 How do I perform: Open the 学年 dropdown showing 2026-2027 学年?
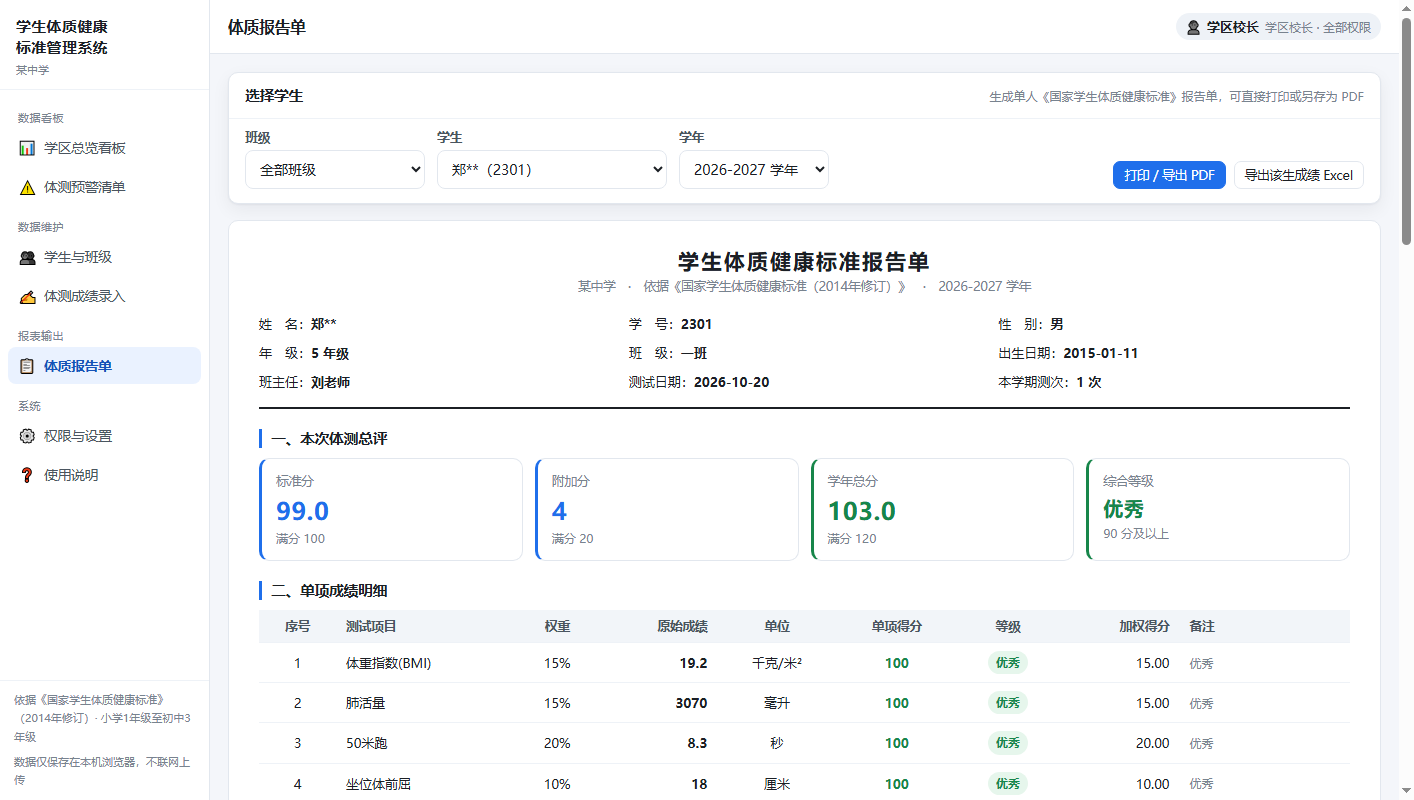coord(754,170)
